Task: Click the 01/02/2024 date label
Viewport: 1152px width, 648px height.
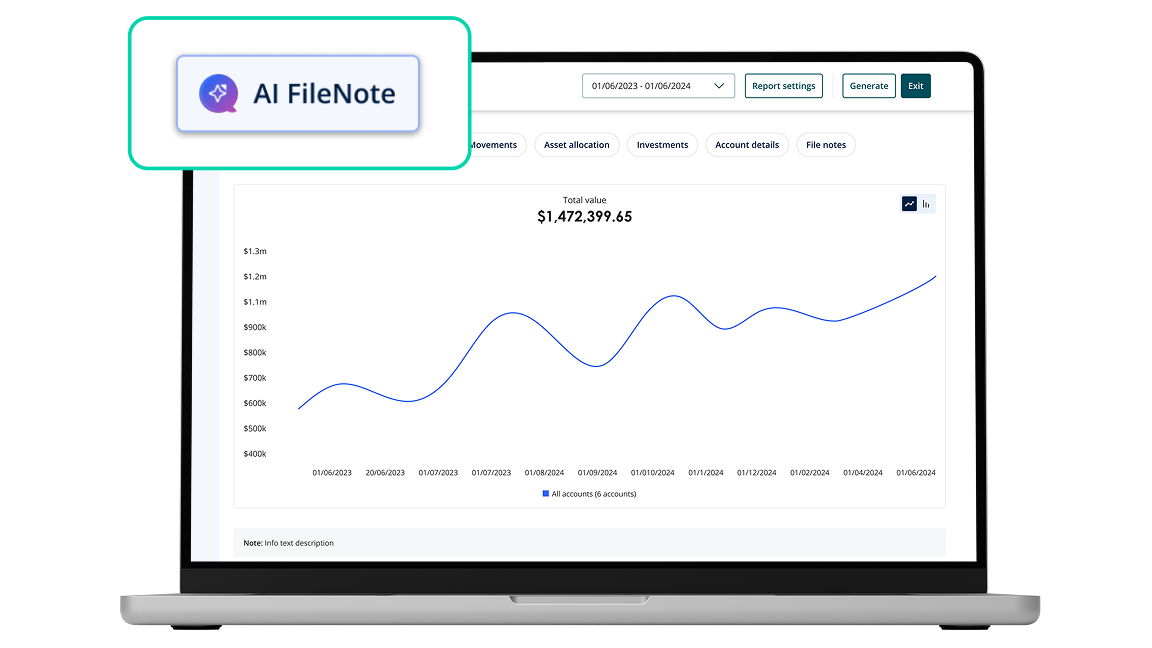Action: [x=810, y=472]
